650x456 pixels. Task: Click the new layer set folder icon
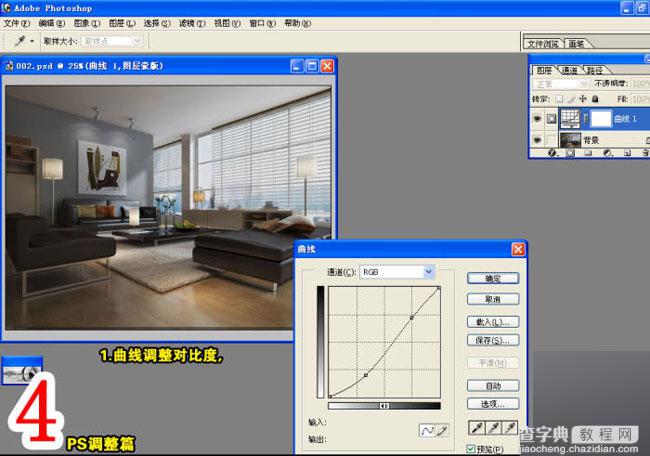[x=588, y=153]
